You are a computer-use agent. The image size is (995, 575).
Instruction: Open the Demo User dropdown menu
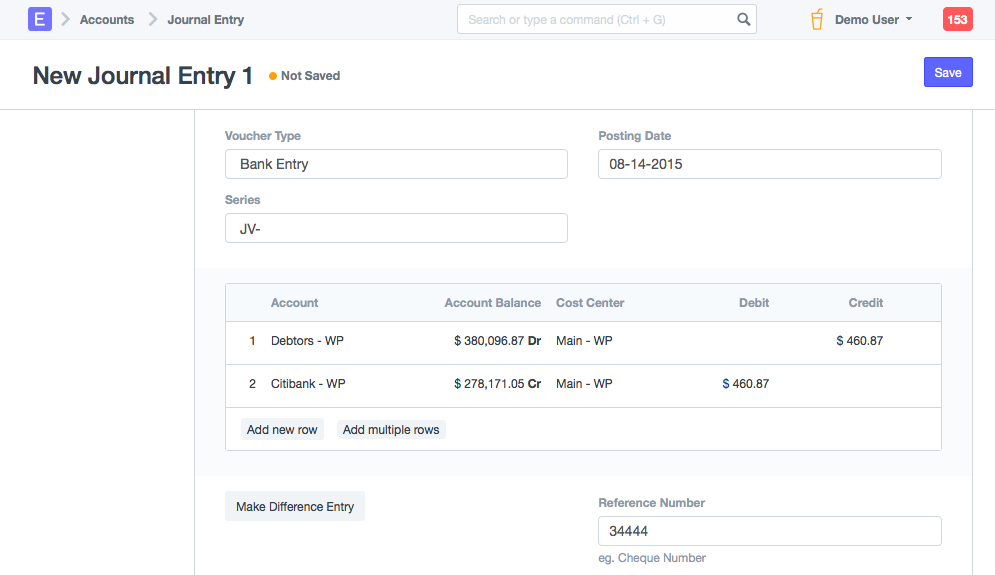tap(873, 19)
